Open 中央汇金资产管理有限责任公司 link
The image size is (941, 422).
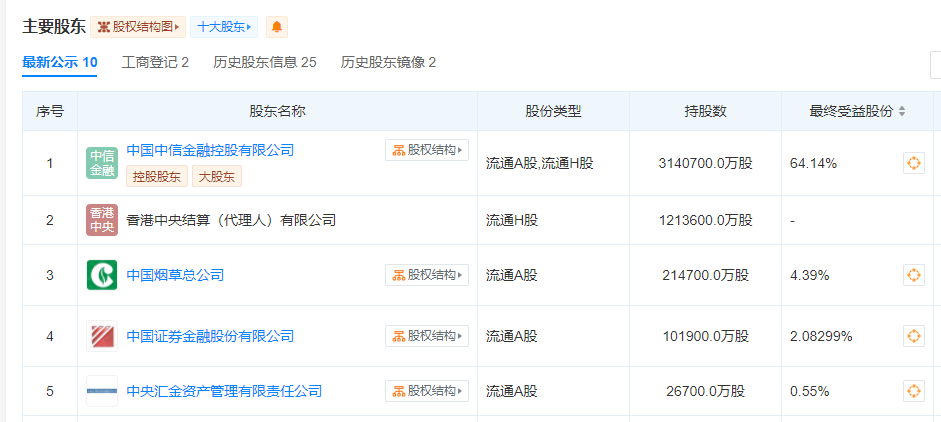[224, 391]
